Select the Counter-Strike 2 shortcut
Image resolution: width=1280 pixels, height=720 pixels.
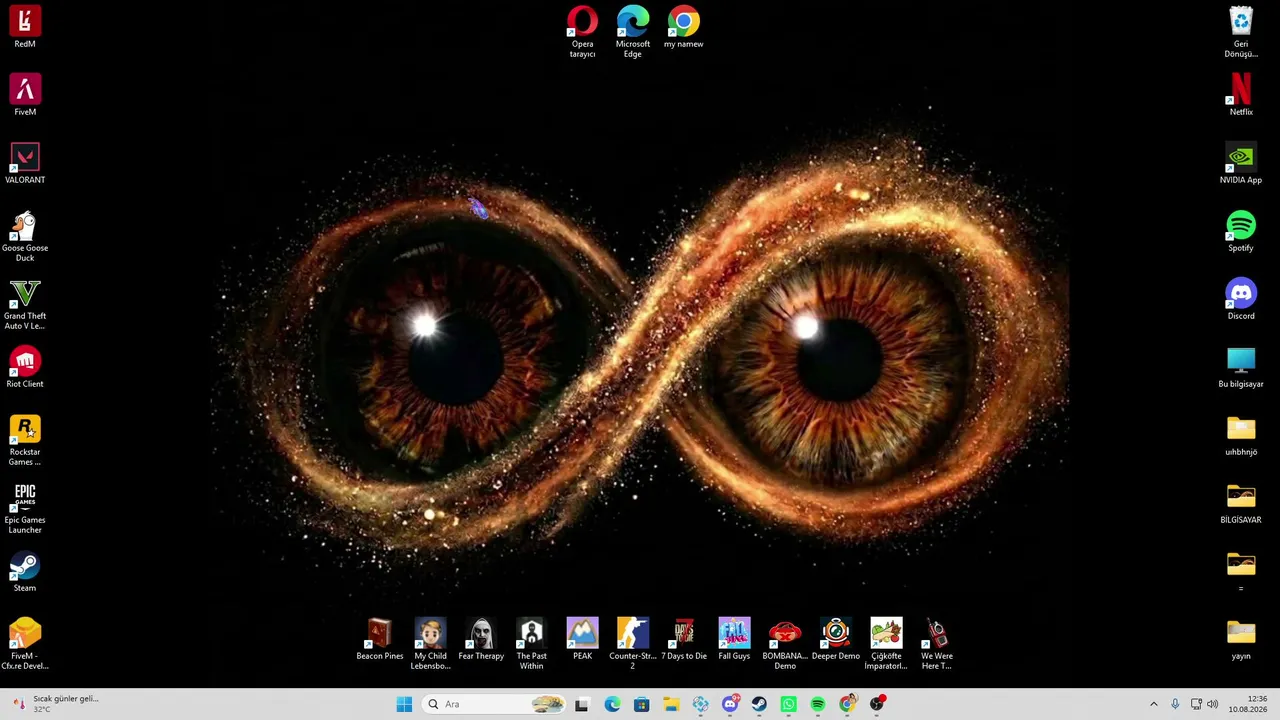coord(633,644)
